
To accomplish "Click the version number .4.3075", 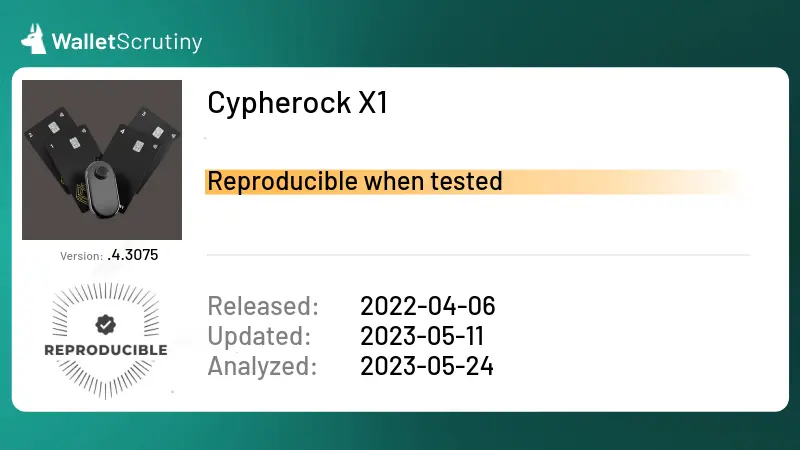I will click(132, 255).
